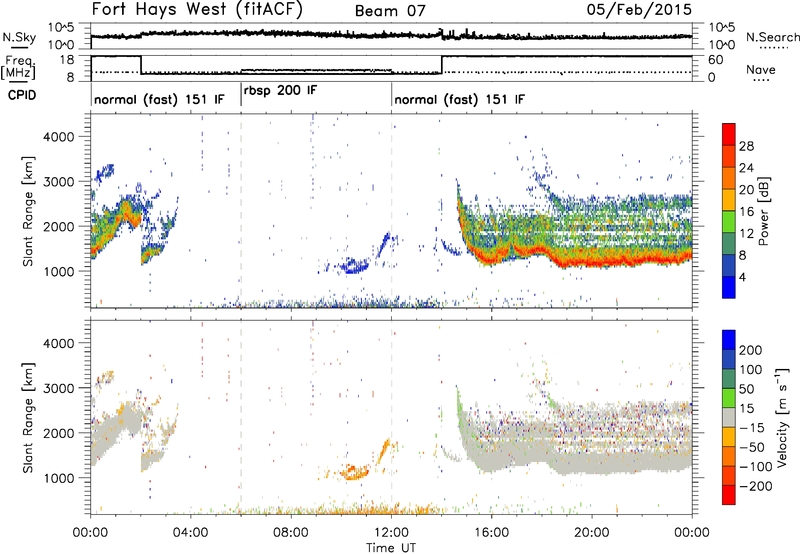The height and width of the screenshot is (554, 800).
Task: Click velocity colorbar tick value -200
Action: point(755,486)
